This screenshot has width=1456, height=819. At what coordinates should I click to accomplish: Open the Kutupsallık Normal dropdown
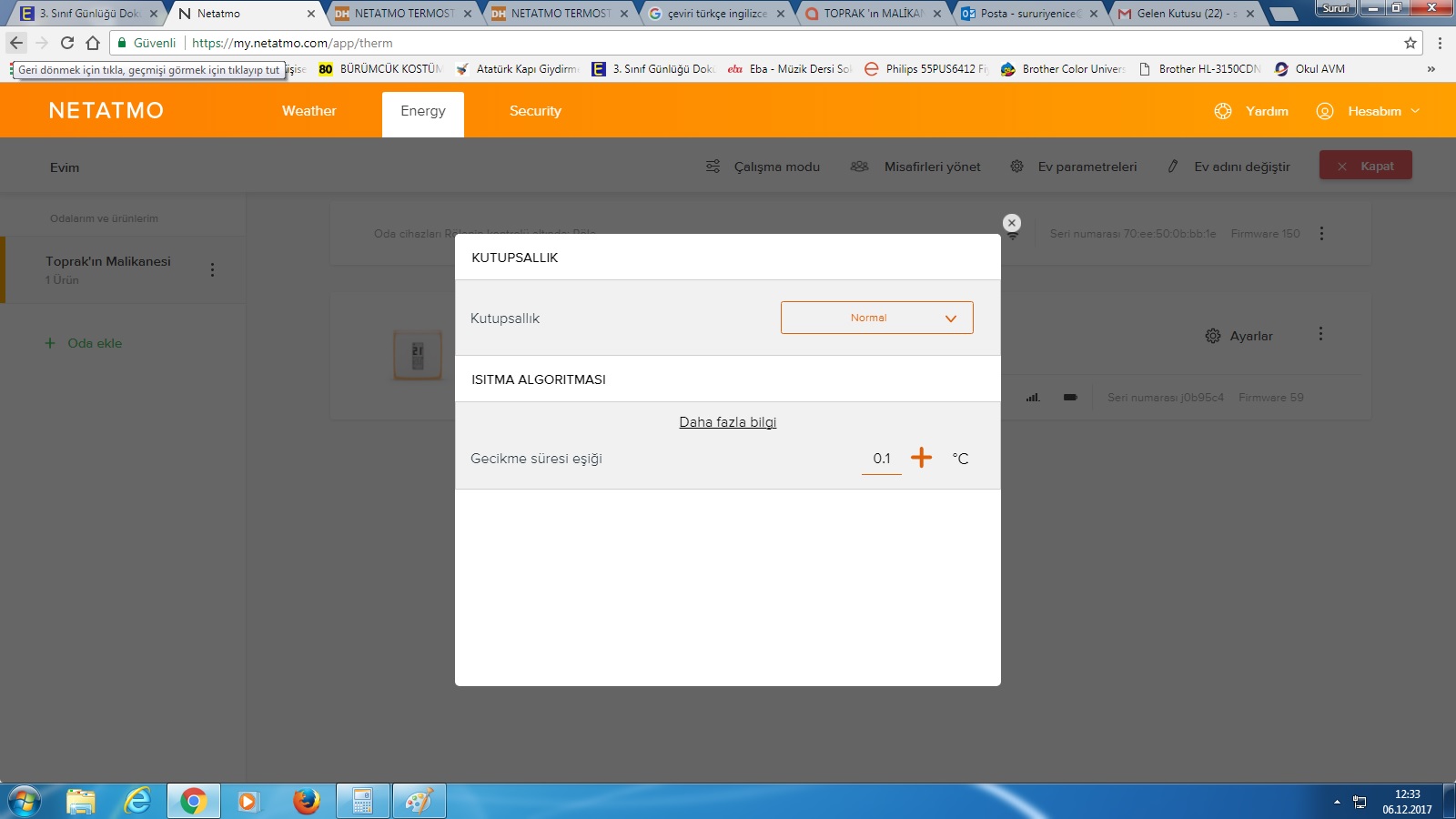(x=876, y=318)
